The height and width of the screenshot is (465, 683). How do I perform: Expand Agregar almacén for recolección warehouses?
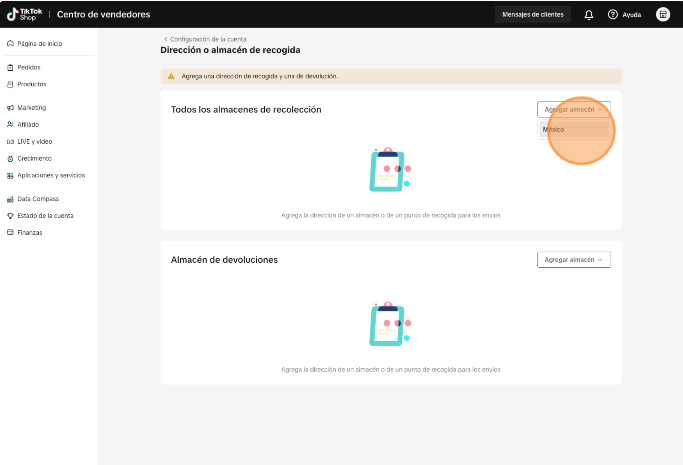coord(574,110)
